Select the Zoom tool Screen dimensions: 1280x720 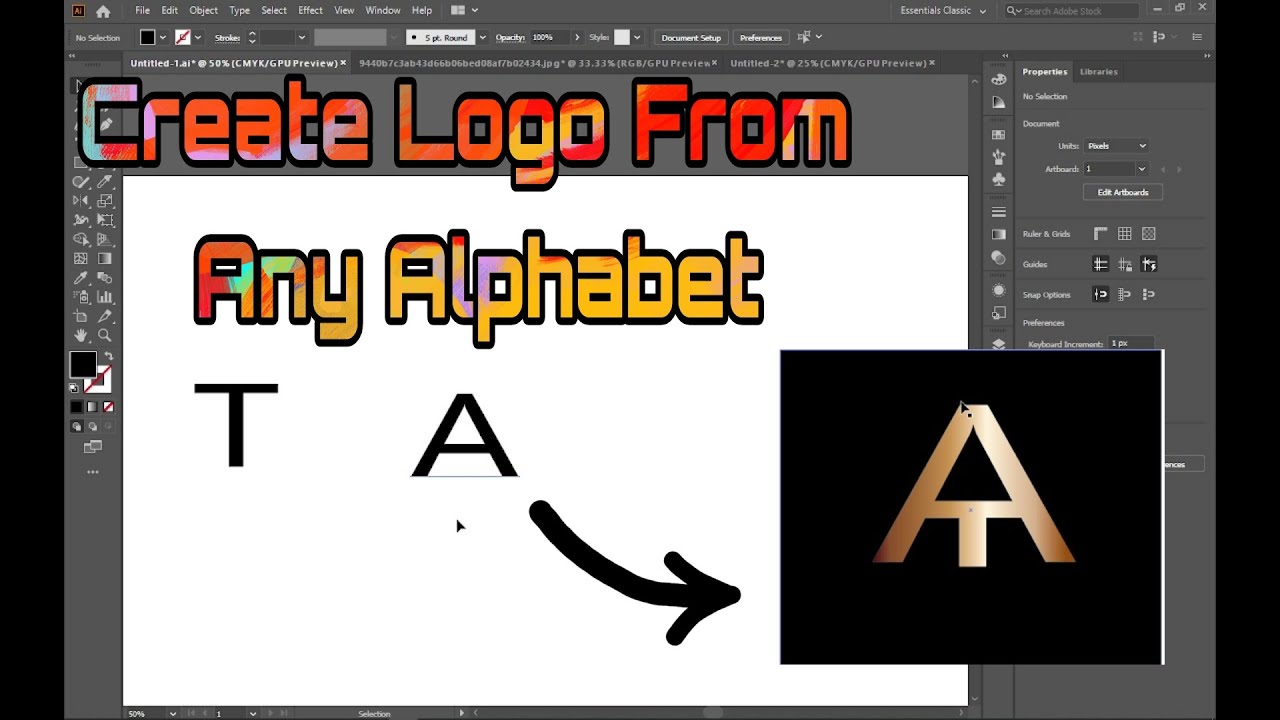pyautogui.click(x=104, y=335)
